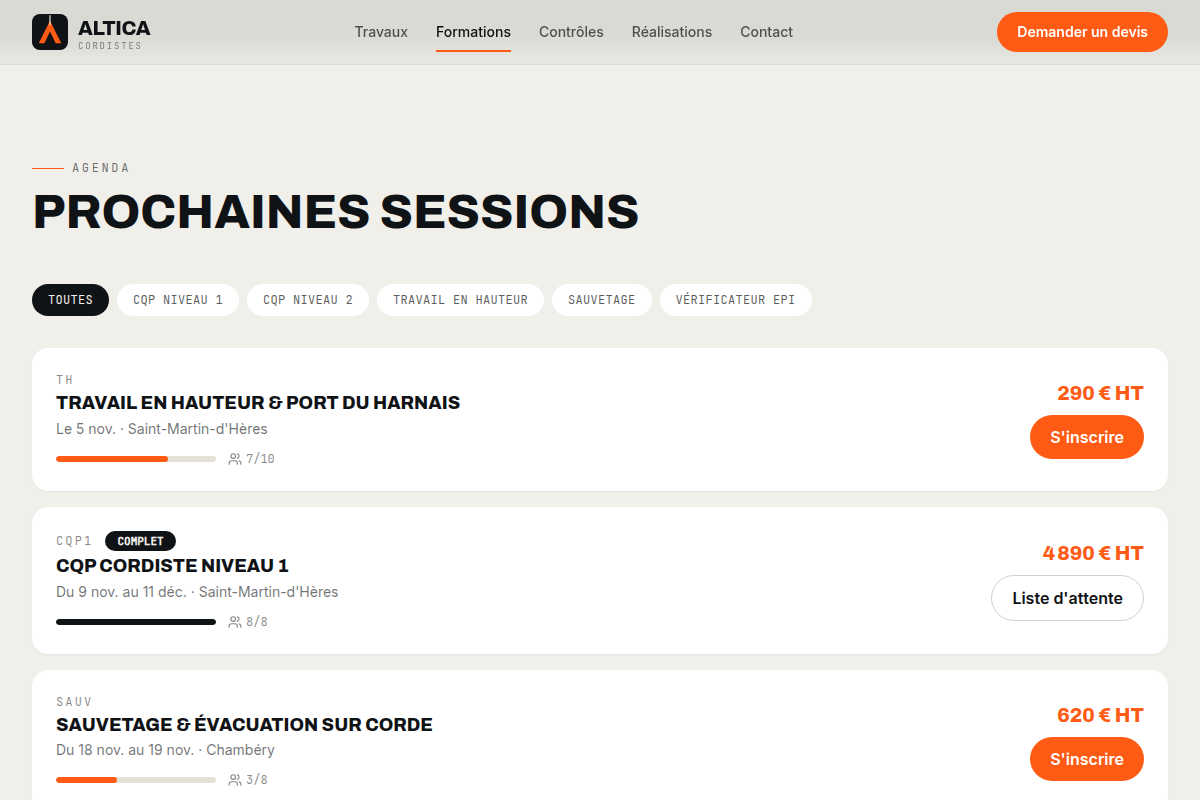Viewport: 1200px width, 800px height.
Task: Click the Travail en hauteur progress bar
Action: point(136,459)
